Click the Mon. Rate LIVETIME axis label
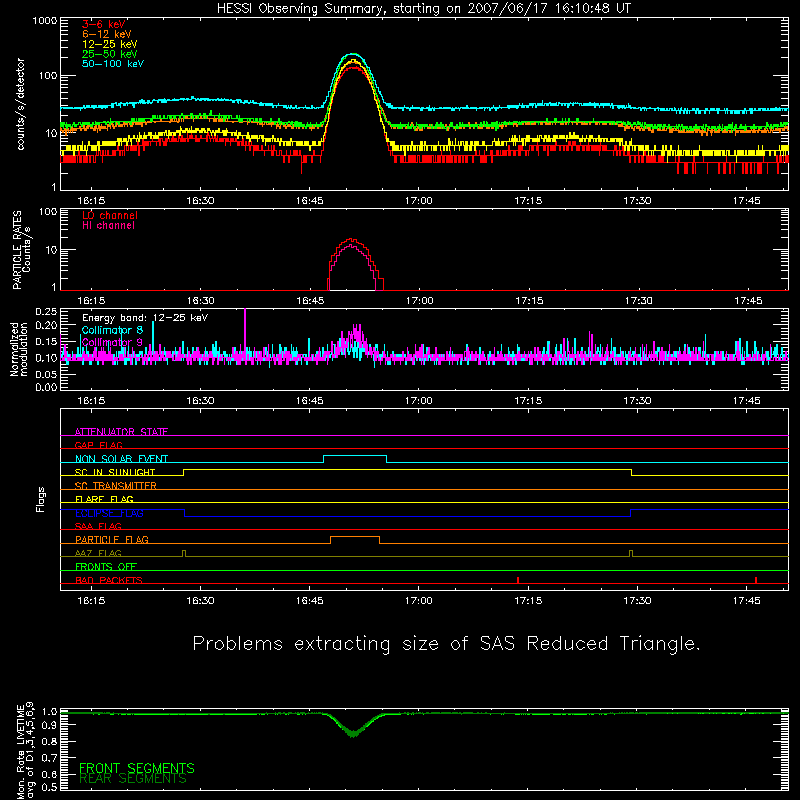This screenshot has width=800, height=800. [x=25, y=751]
